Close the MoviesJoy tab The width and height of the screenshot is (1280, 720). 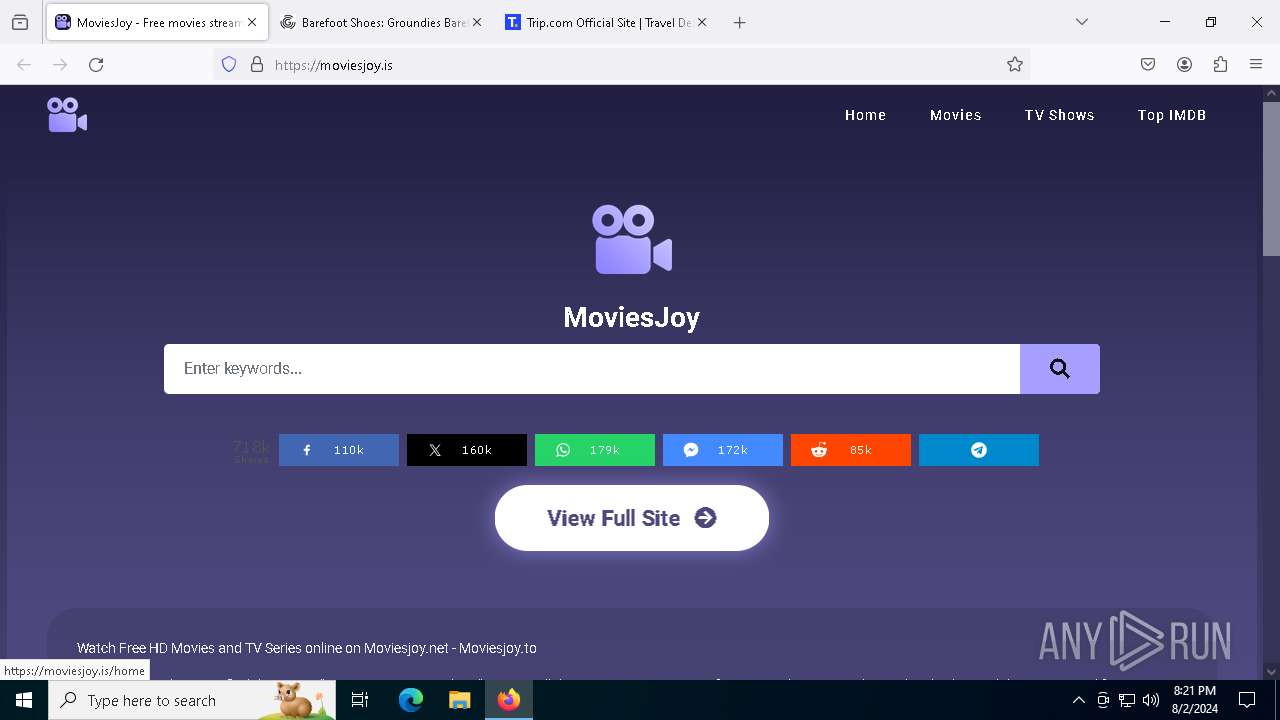click(252, 22)
